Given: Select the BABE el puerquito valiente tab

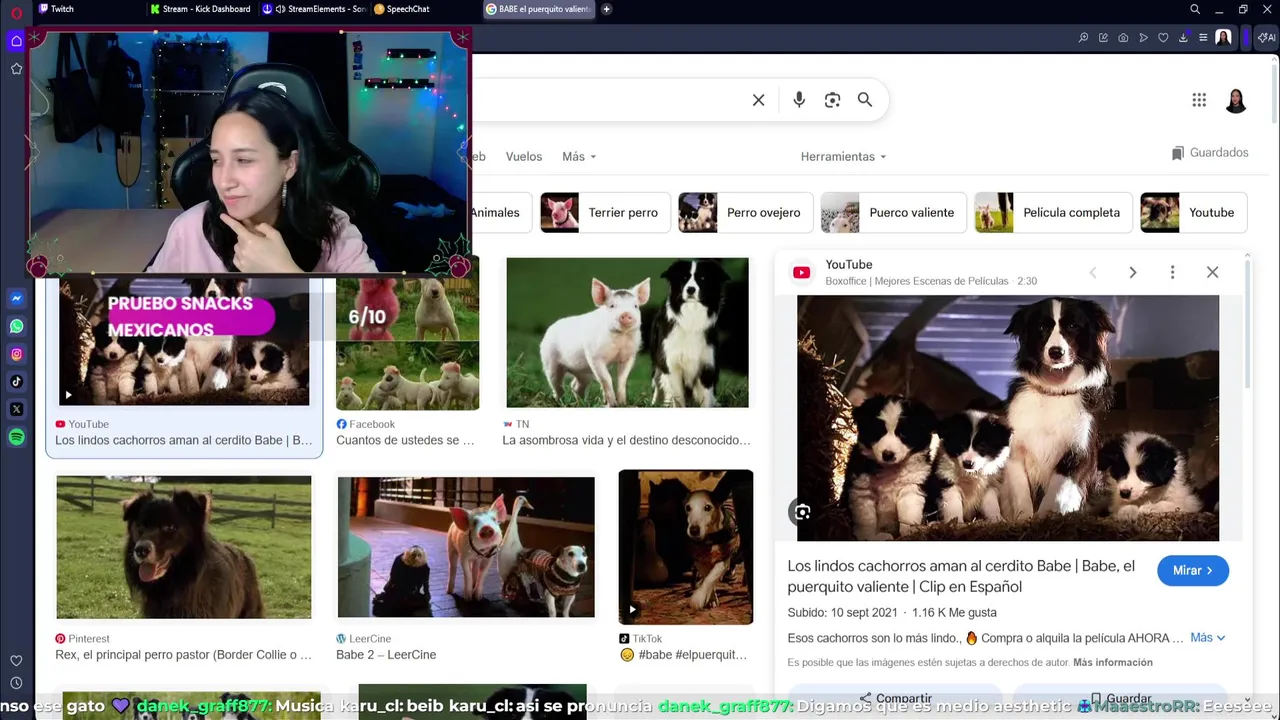Looking at the screenshot, I should click(x=538, y=9).
